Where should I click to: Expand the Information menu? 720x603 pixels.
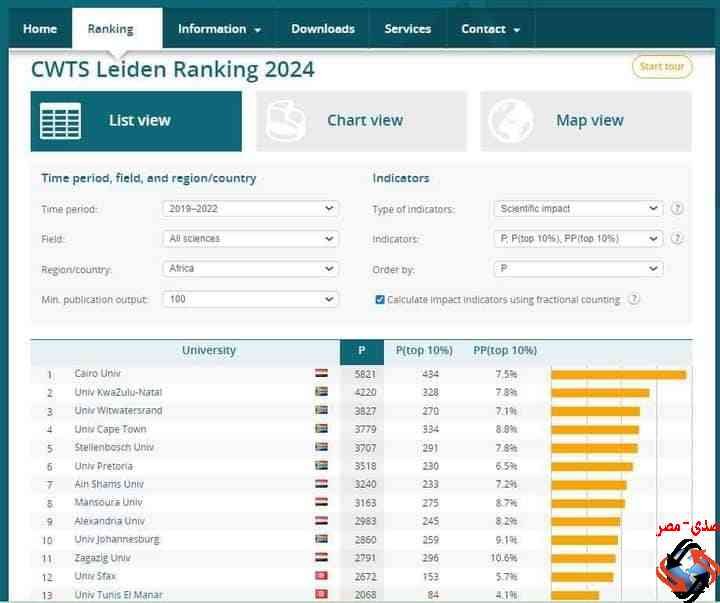coord(219,29)
